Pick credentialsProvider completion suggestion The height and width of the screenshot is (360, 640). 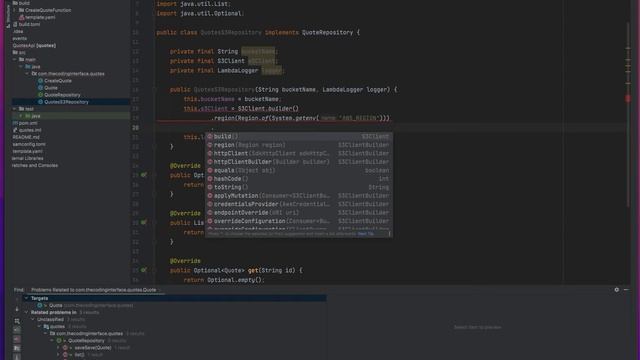[x=299, y=204]
